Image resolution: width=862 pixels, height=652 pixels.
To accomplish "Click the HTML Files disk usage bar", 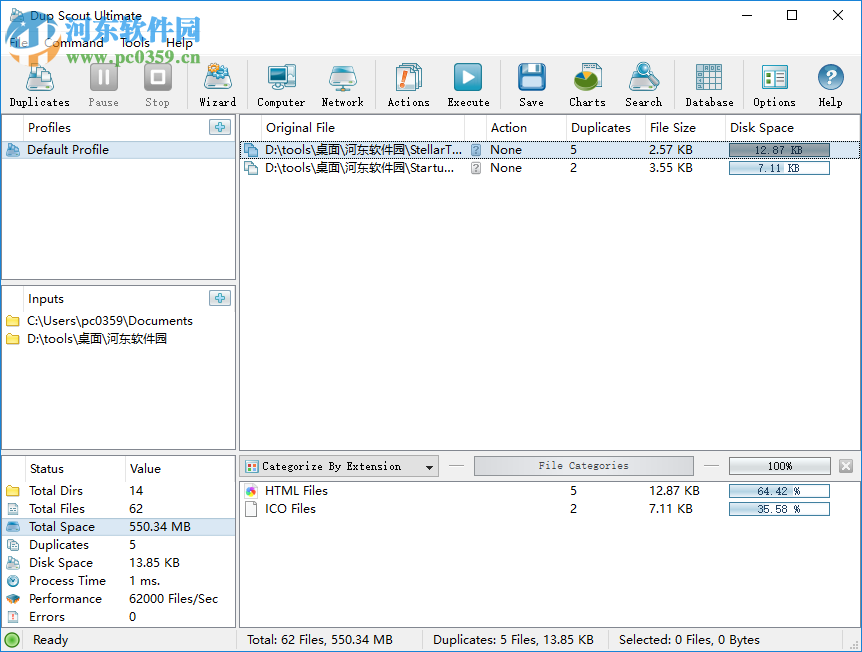I will pos(779,491).
